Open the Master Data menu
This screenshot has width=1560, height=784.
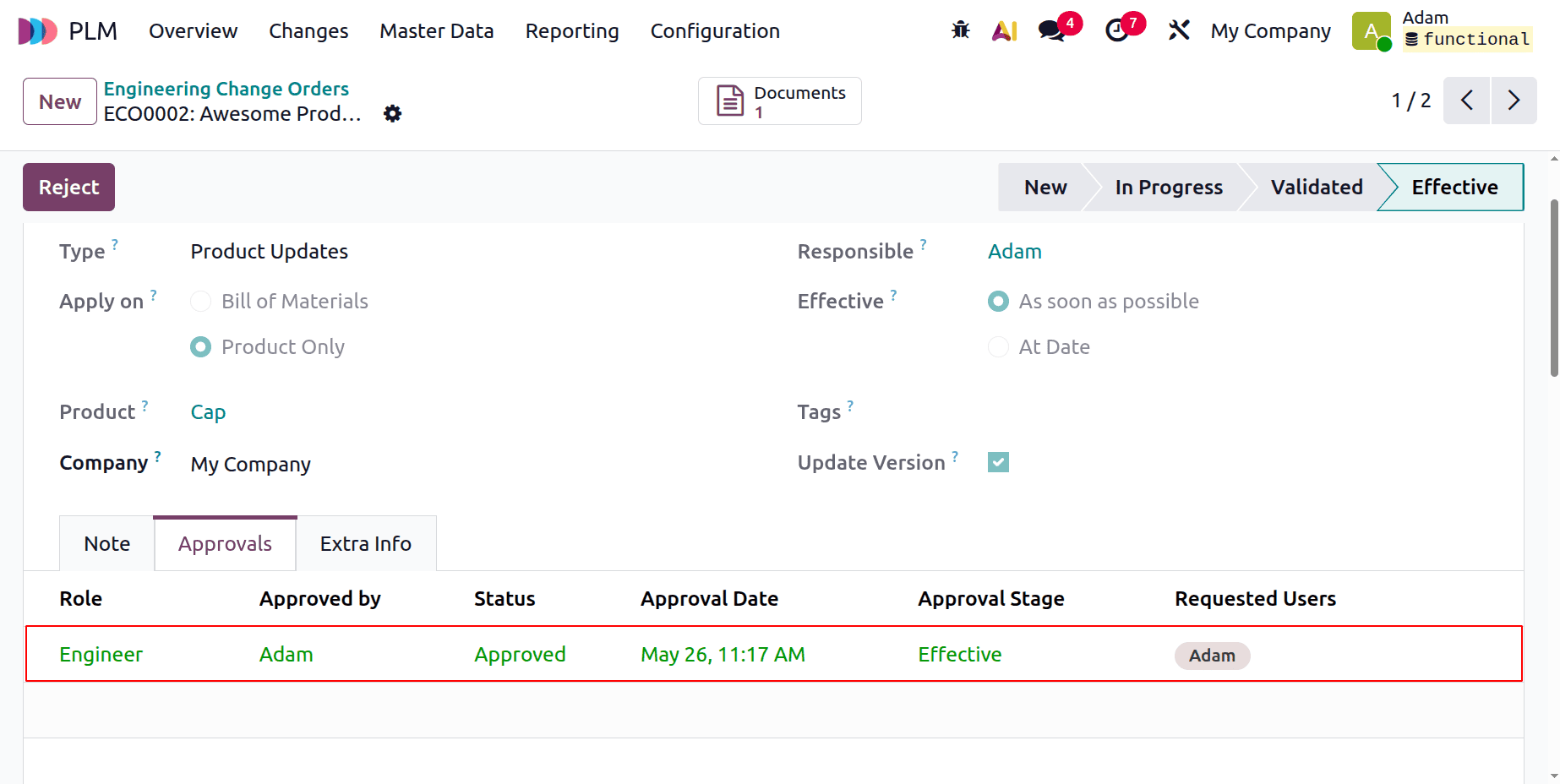pos(436,31)
